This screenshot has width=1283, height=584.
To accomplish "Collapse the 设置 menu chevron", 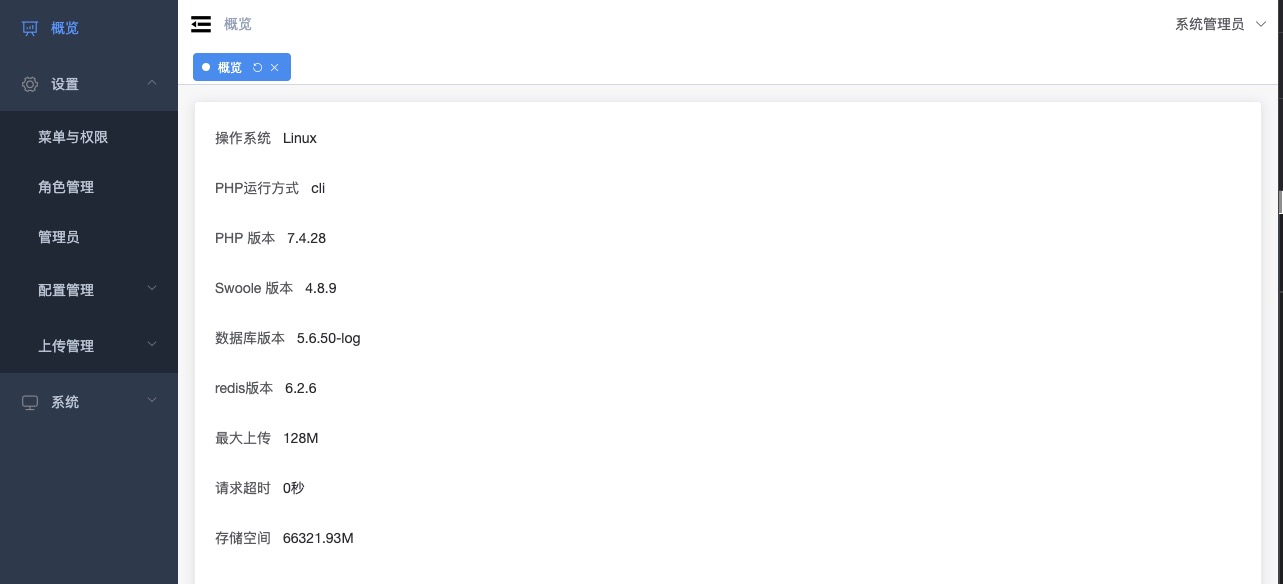I will point(152,83).
